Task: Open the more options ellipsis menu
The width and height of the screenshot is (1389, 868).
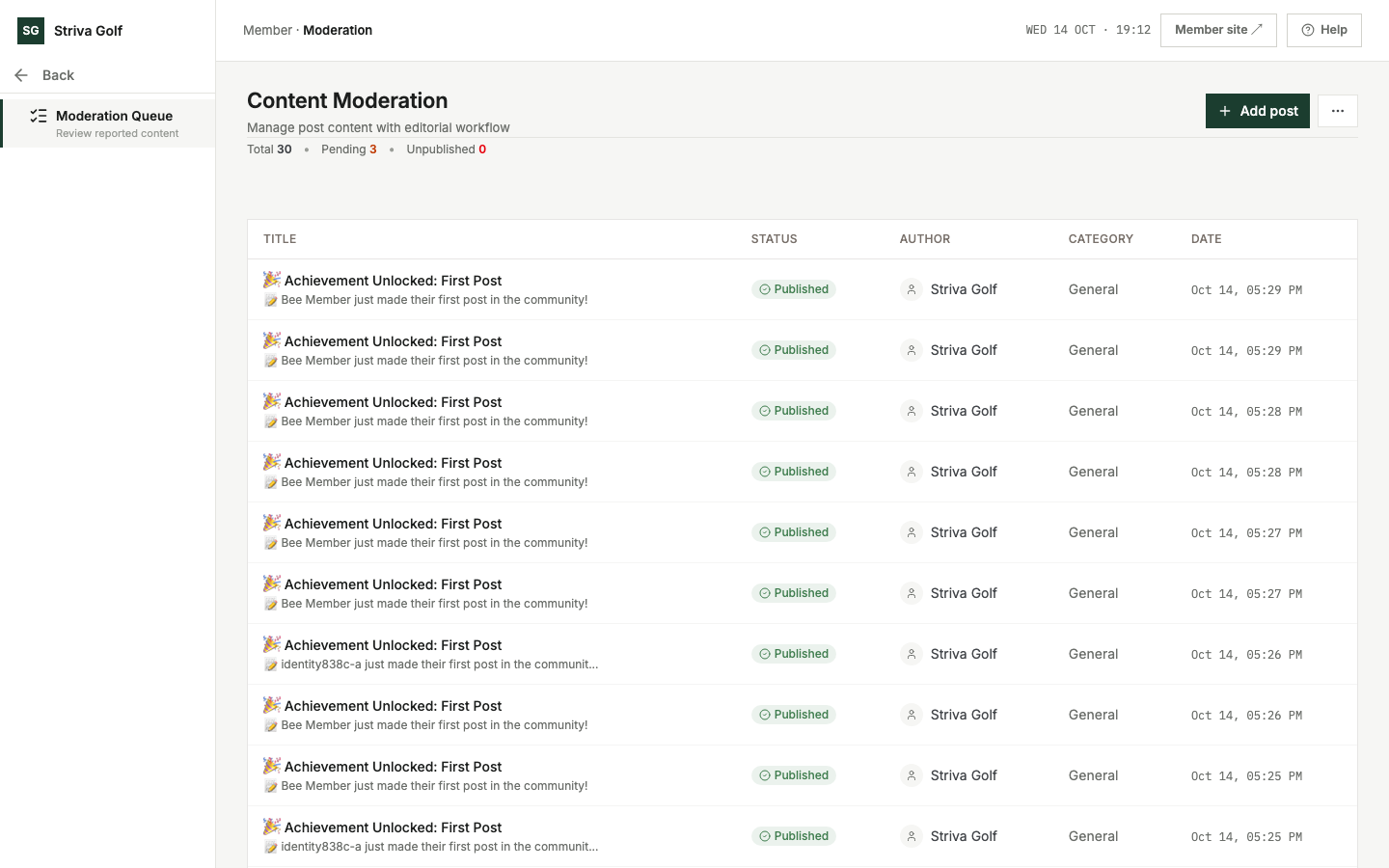Action: [1338, 111]
